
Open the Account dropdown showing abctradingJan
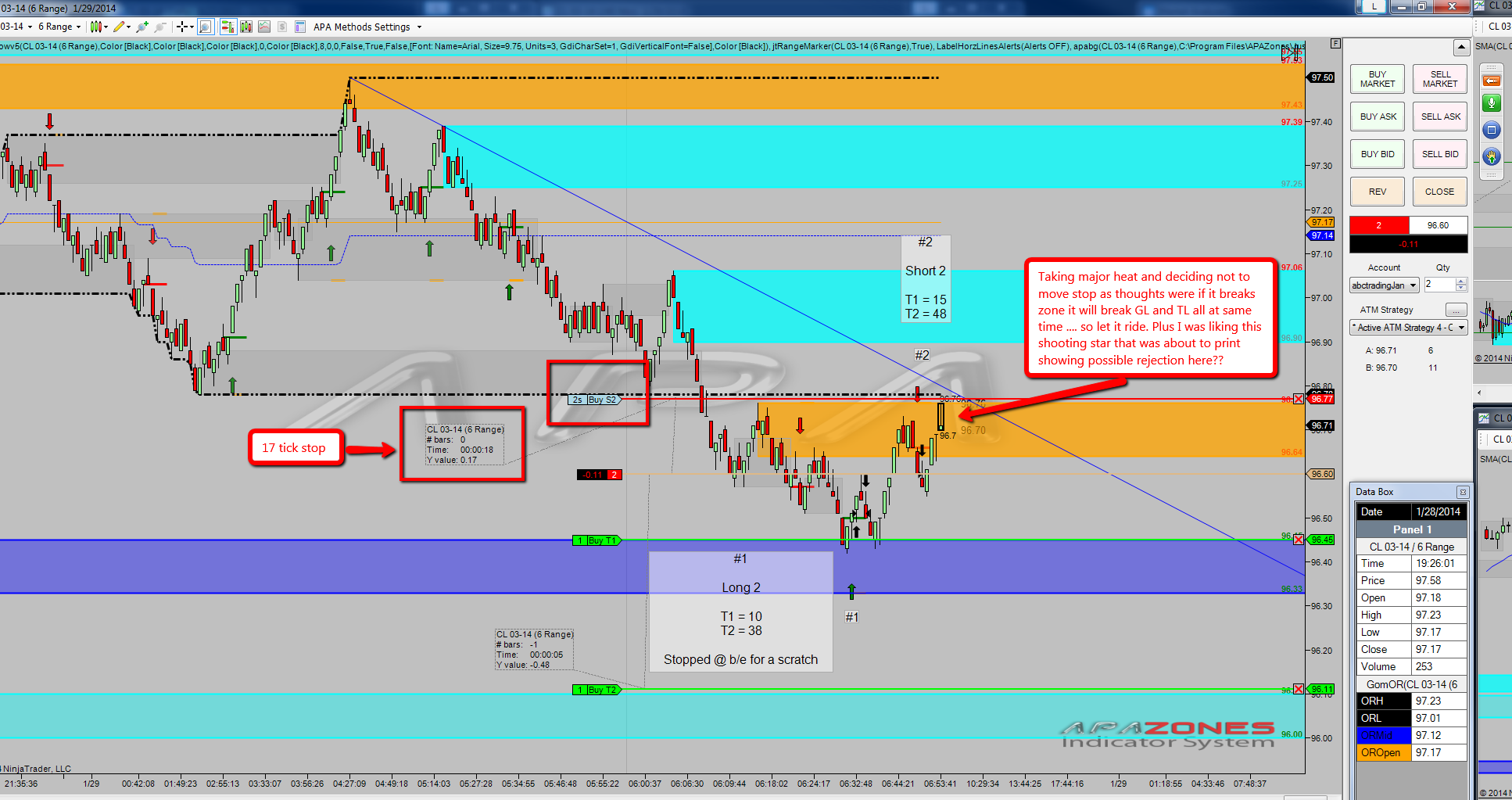coord(1385,285)
